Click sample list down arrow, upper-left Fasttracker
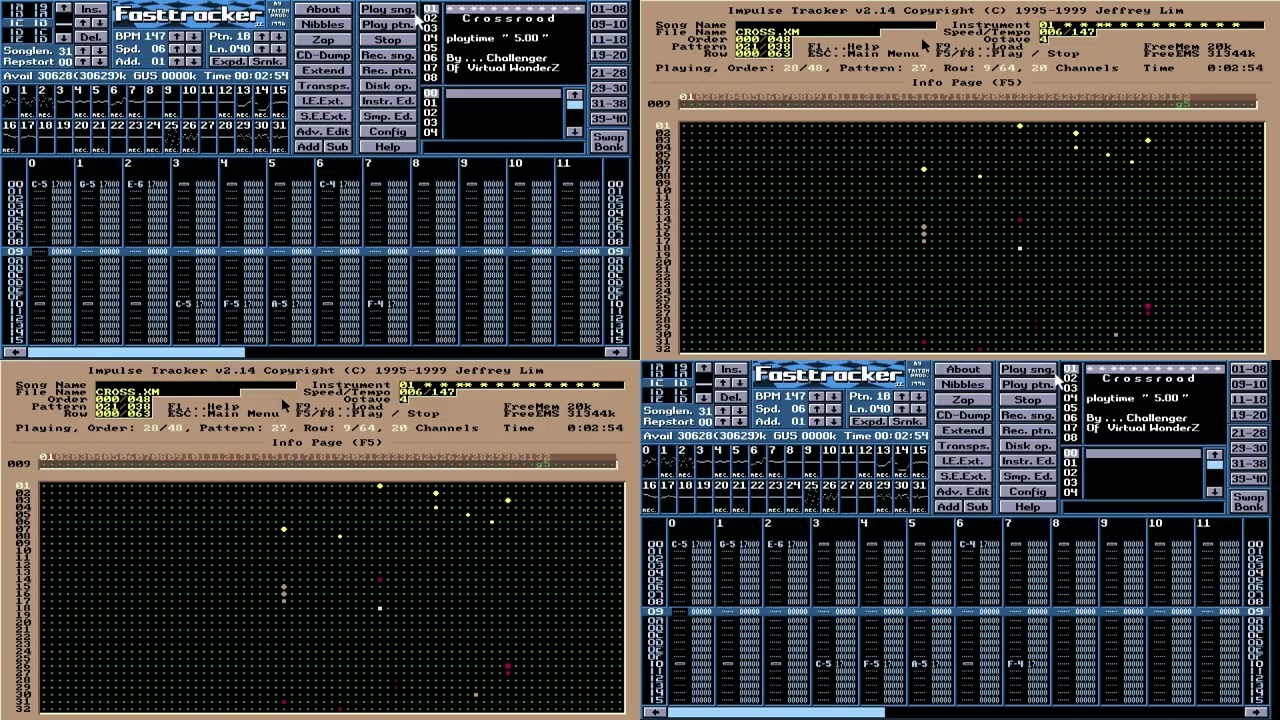This screenshot has height=720, width=1280. pos(575,132)
